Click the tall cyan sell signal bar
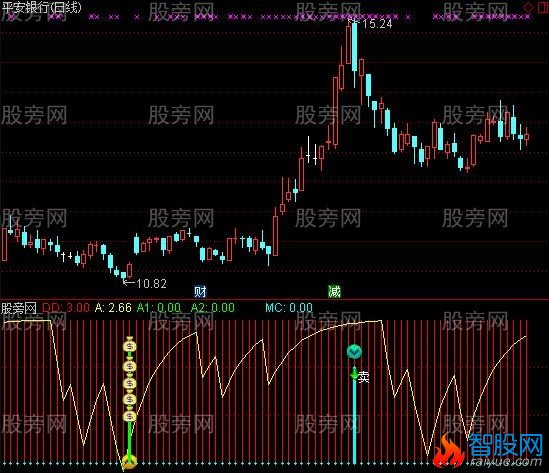Screen dimensions: 549x473 (x=354, y=420)
